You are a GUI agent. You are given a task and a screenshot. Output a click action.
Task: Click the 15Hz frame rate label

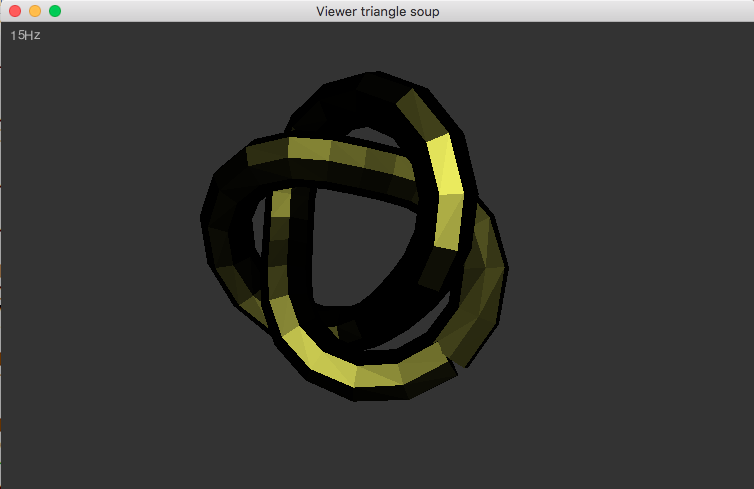click(x=25, y=35)
